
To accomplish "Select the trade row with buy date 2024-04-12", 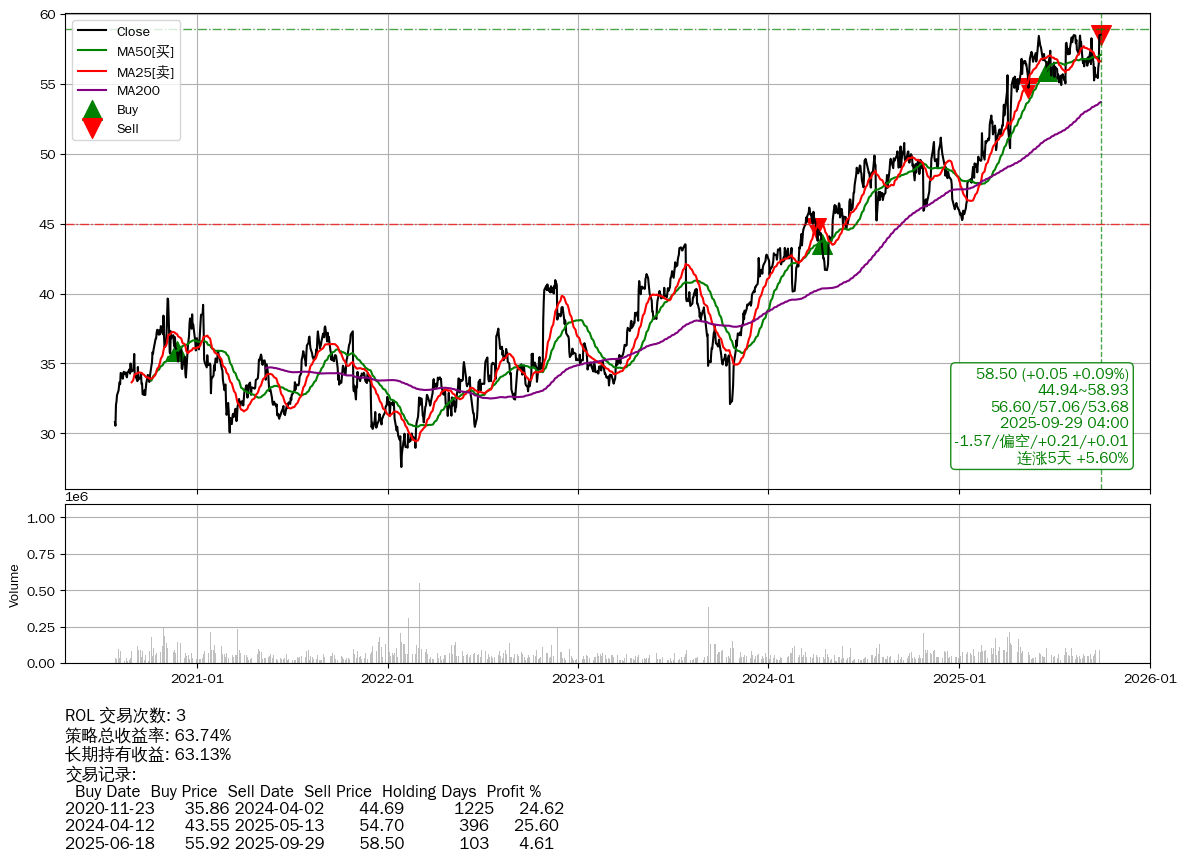I will pos(312,825).
